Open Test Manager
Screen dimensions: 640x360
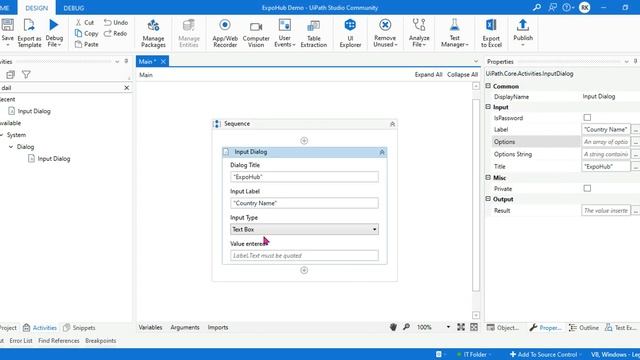click(454, 33)
